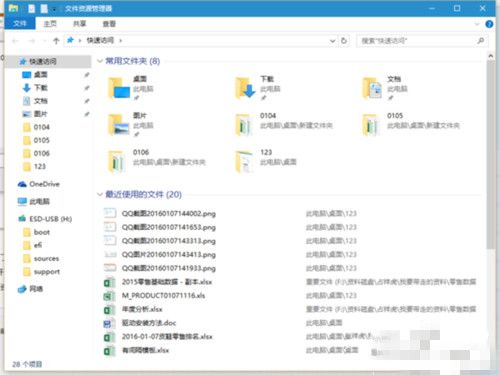The width and height of the screenshot is (500, 375).
Task: Open the ESD-USB (H:) drive
Action: 50,219
